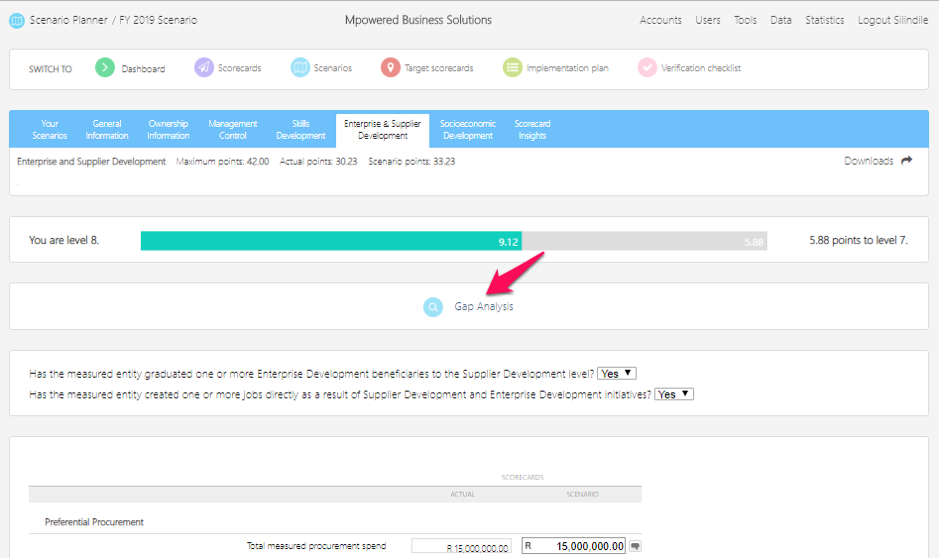Click actual procurement spend R 15,000,000.00 field

click(x=461, y=547)
